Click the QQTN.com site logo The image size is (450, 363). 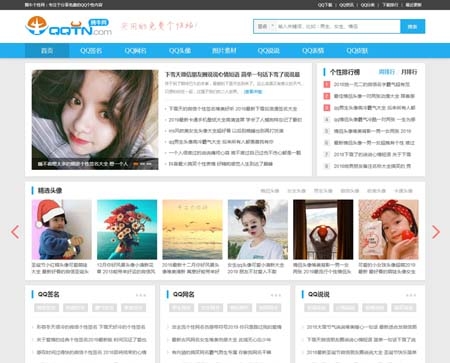pyautogui.click(x=69, y=26)
